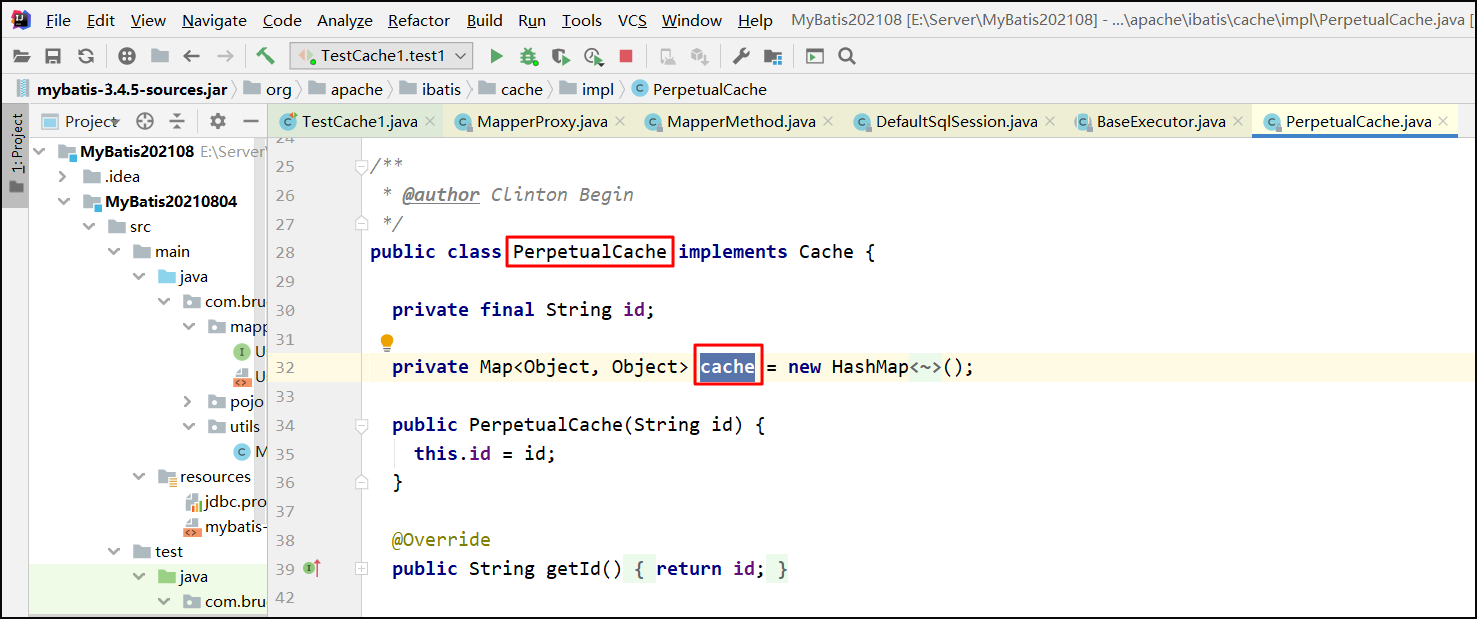Close the BaseExecutor.java tab
The height and width of the screenshot is (619, 1477).
pos(1238,121)
